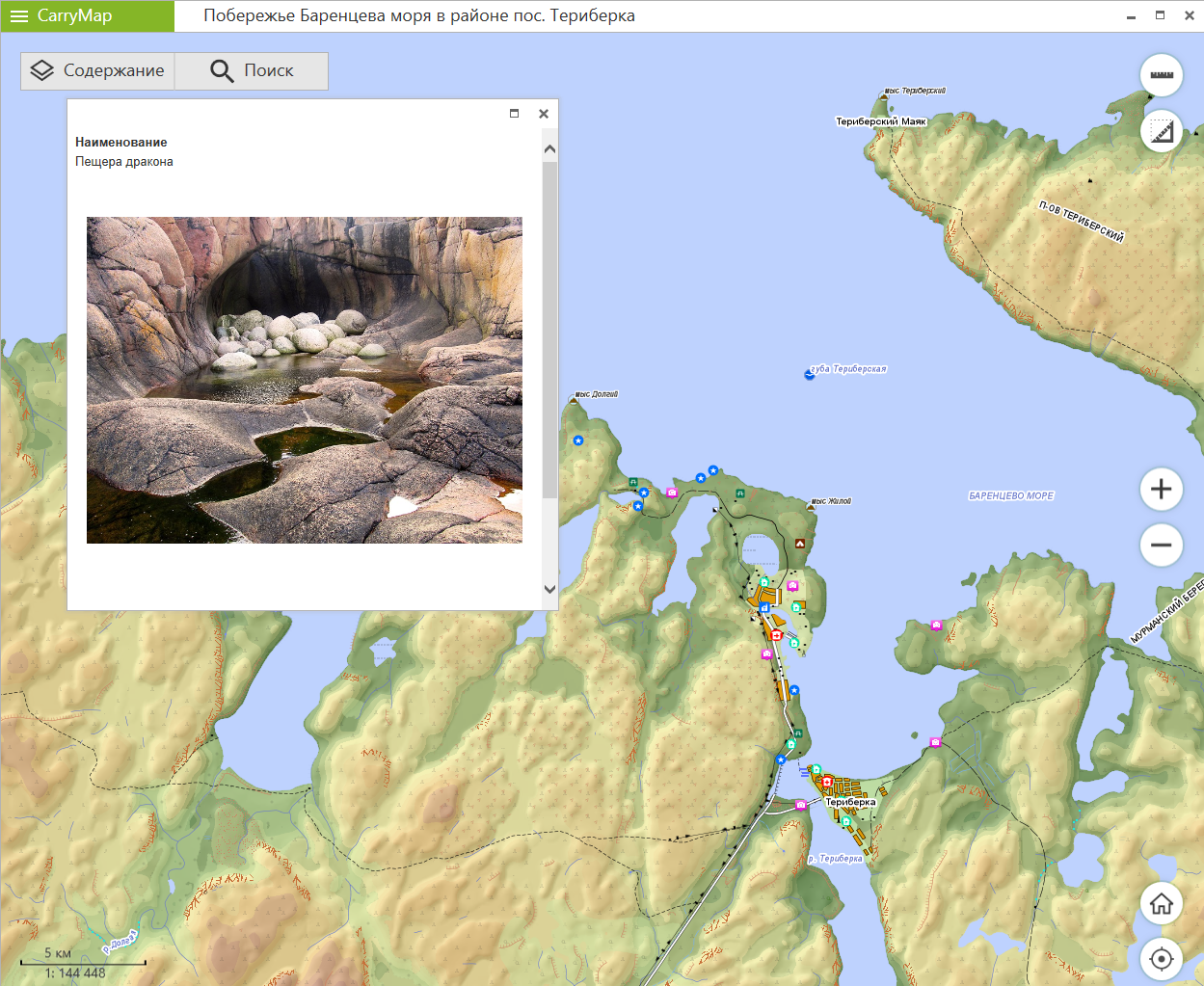This screenshot has height=986, width=1204.
Task: Return to the home map extent
Action: pos(1162,904)
